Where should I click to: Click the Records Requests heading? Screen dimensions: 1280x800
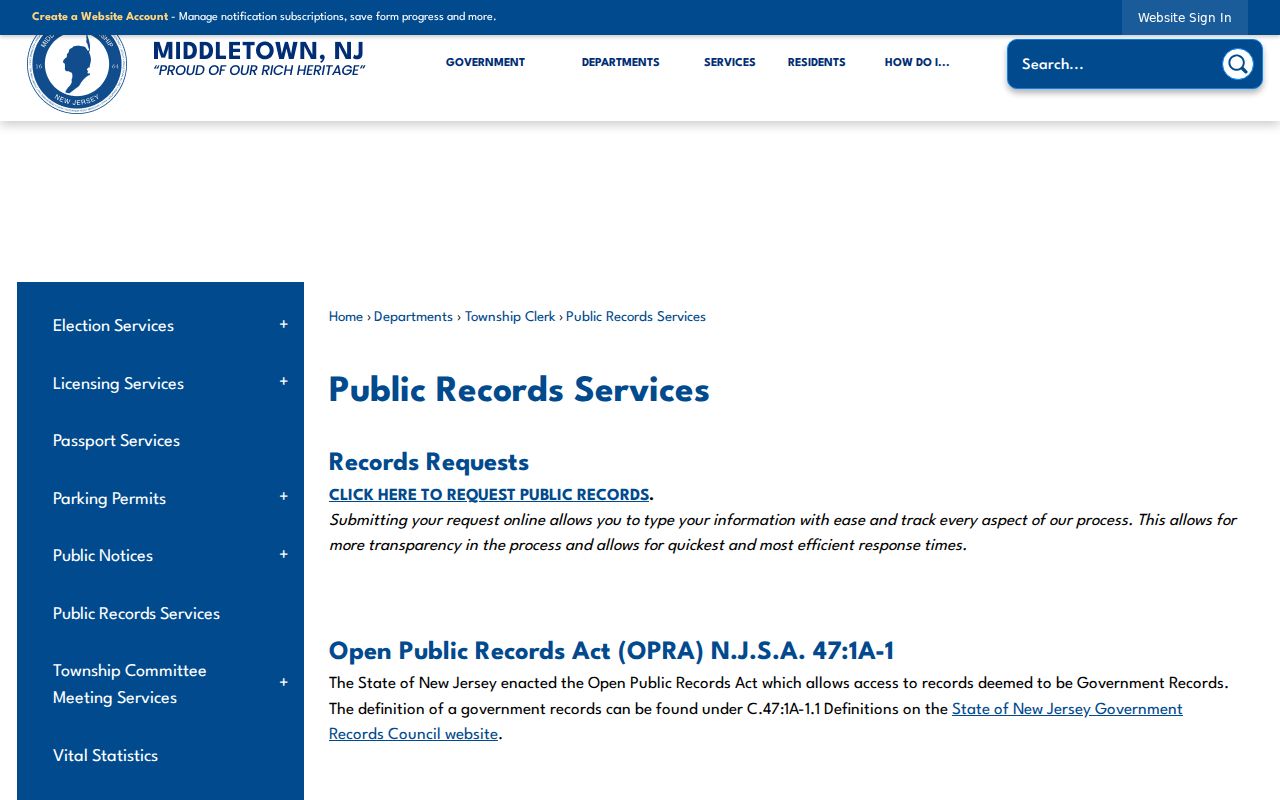[429, 462]
